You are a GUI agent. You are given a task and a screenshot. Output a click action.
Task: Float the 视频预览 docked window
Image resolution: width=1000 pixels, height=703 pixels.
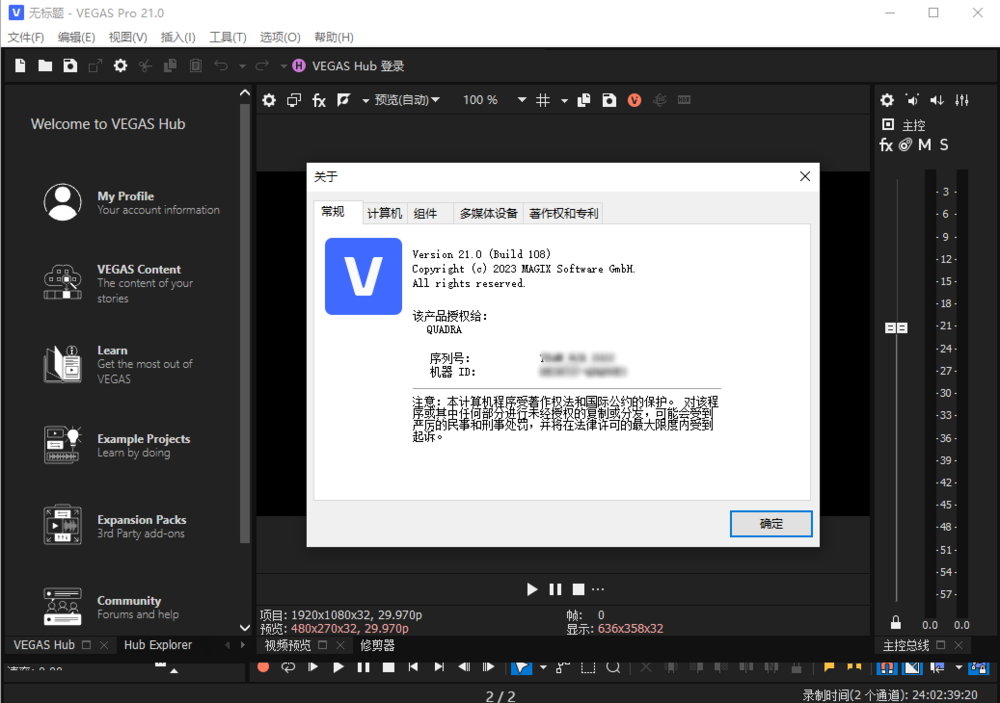click(x=323, y=646)
